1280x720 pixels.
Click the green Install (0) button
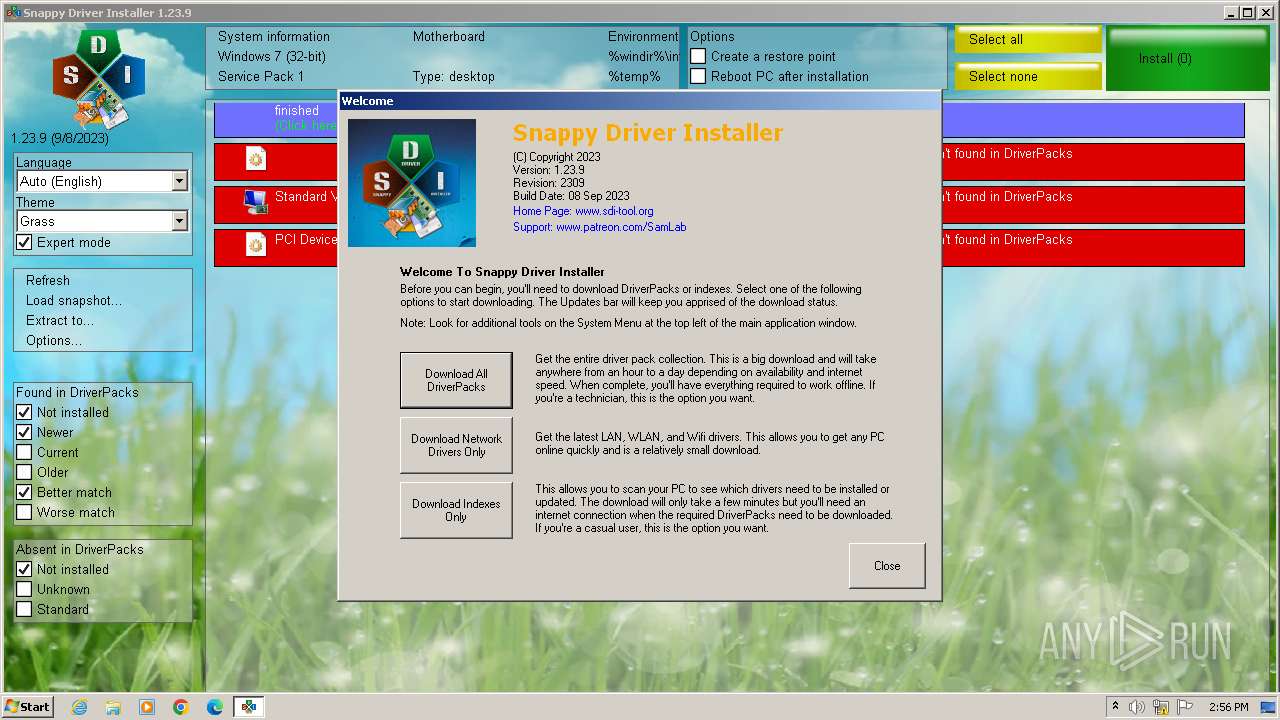point(1187,58)
